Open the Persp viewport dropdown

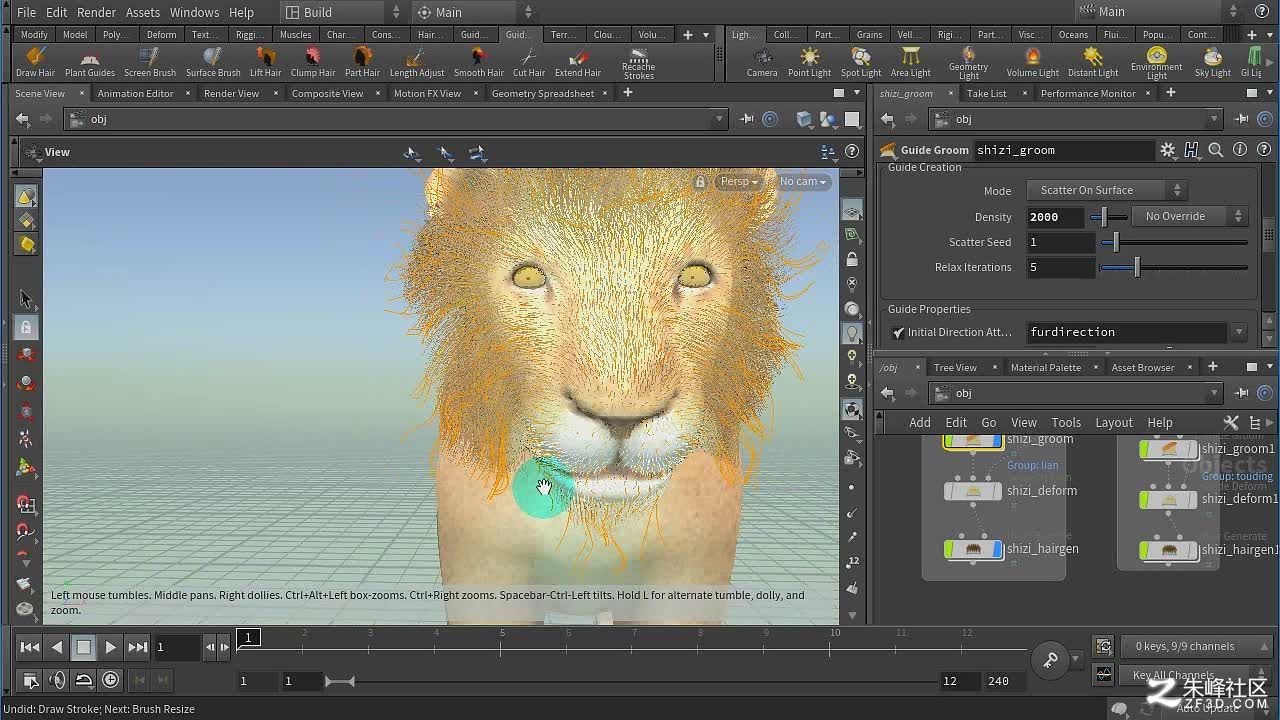click(x=739, y=182)
